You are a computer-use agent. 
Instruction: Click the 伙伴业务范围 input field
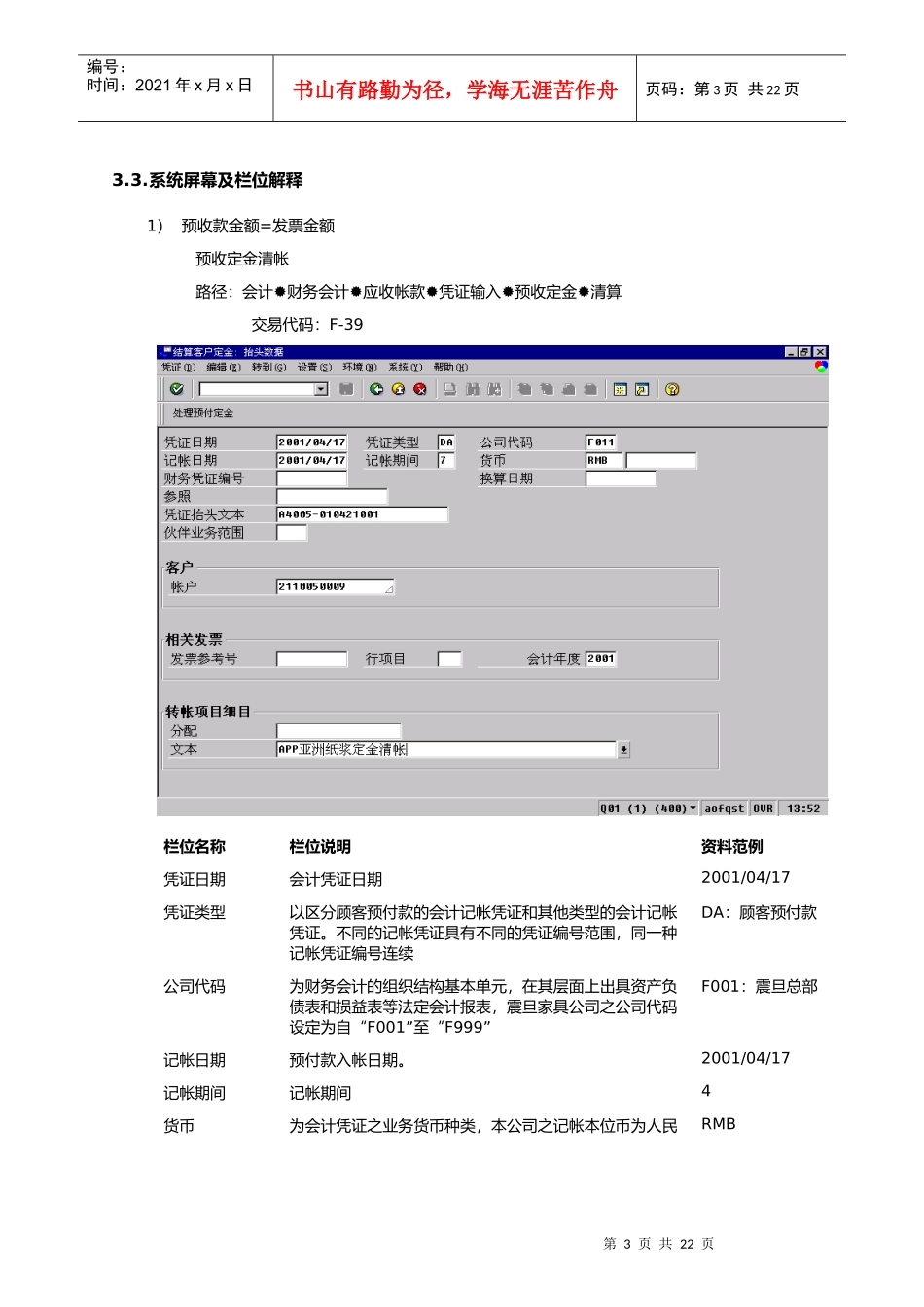(292, 533)
